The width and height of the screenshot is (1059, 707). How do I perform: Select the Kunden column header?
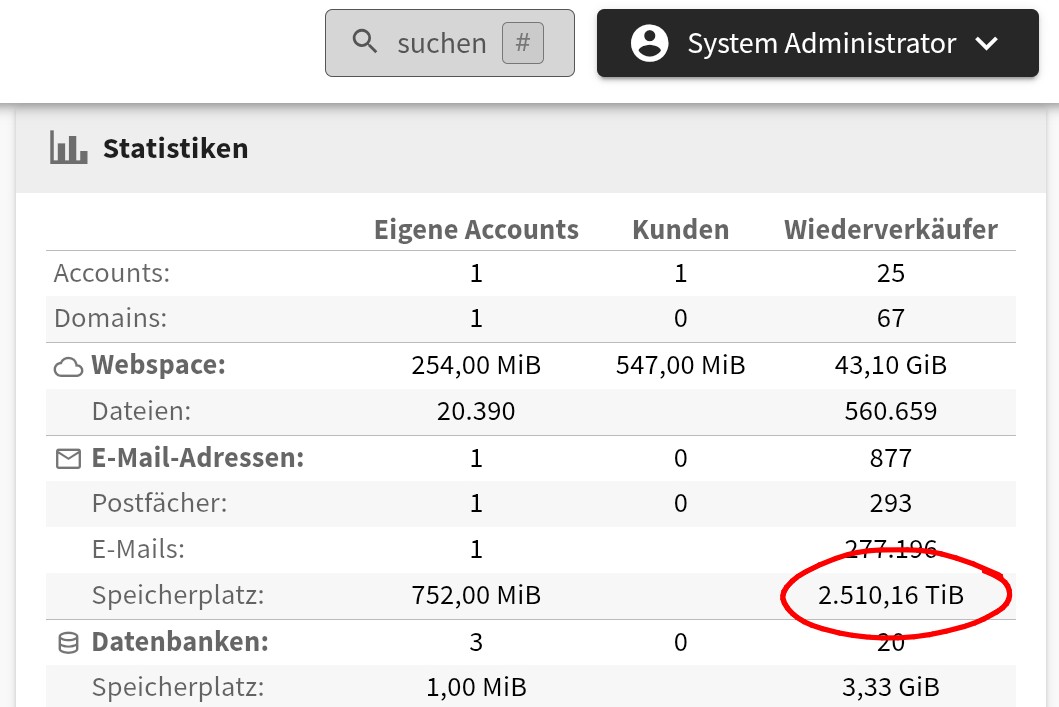tap(680, 230)
